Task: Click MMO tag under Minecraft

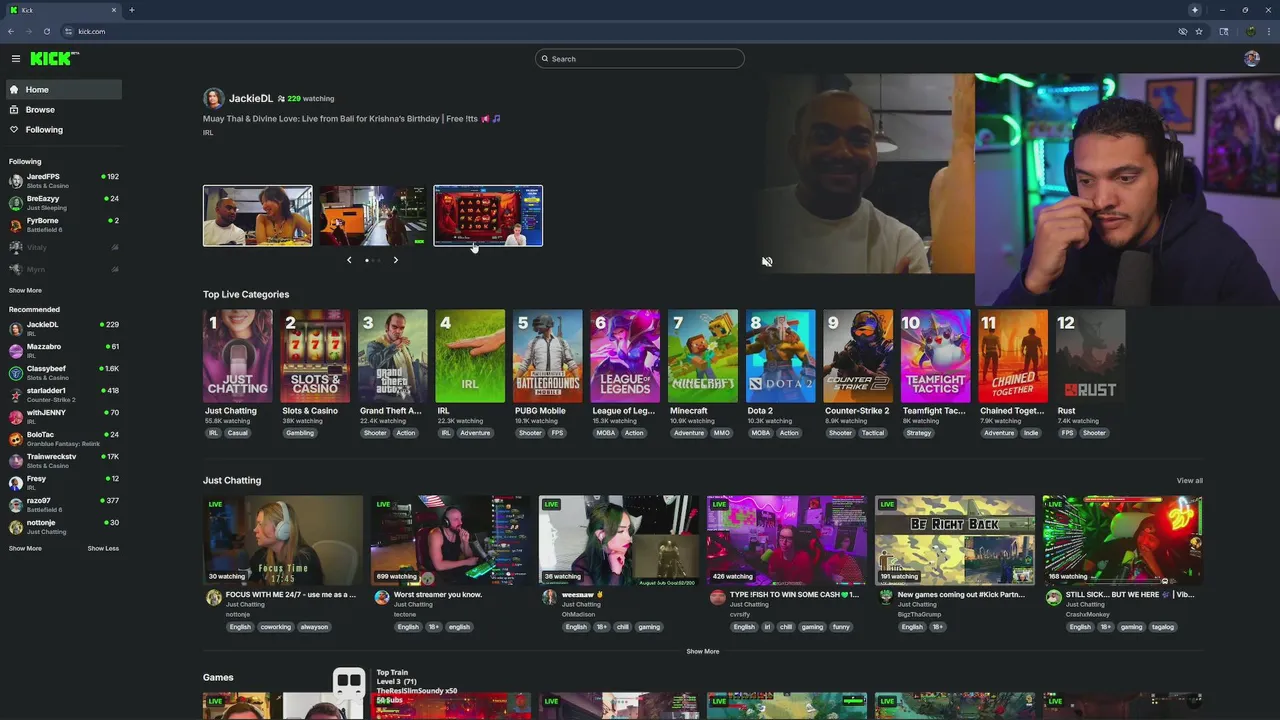Action: (721, 433)
